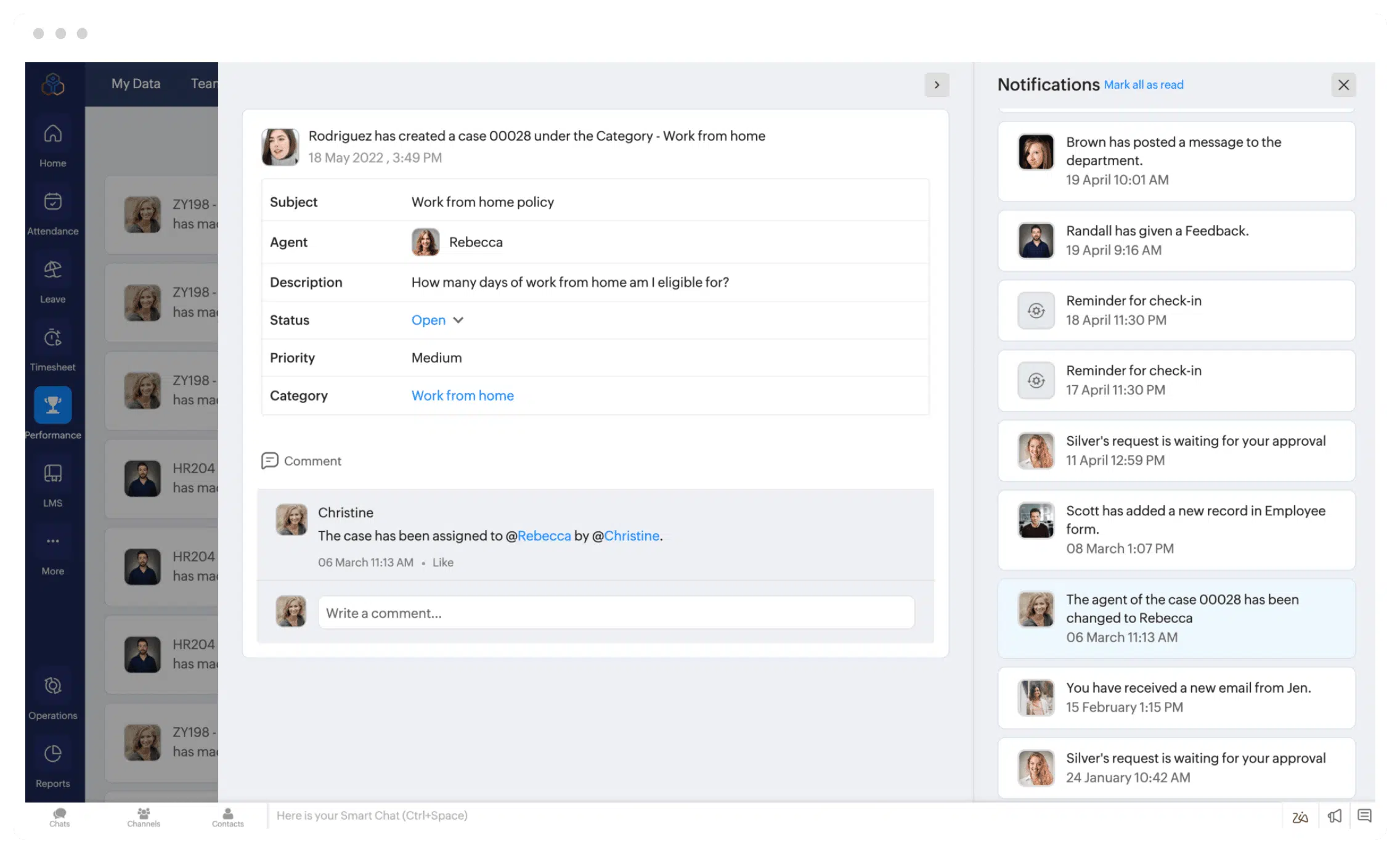Open the Operations module

[x=52, y=690]
